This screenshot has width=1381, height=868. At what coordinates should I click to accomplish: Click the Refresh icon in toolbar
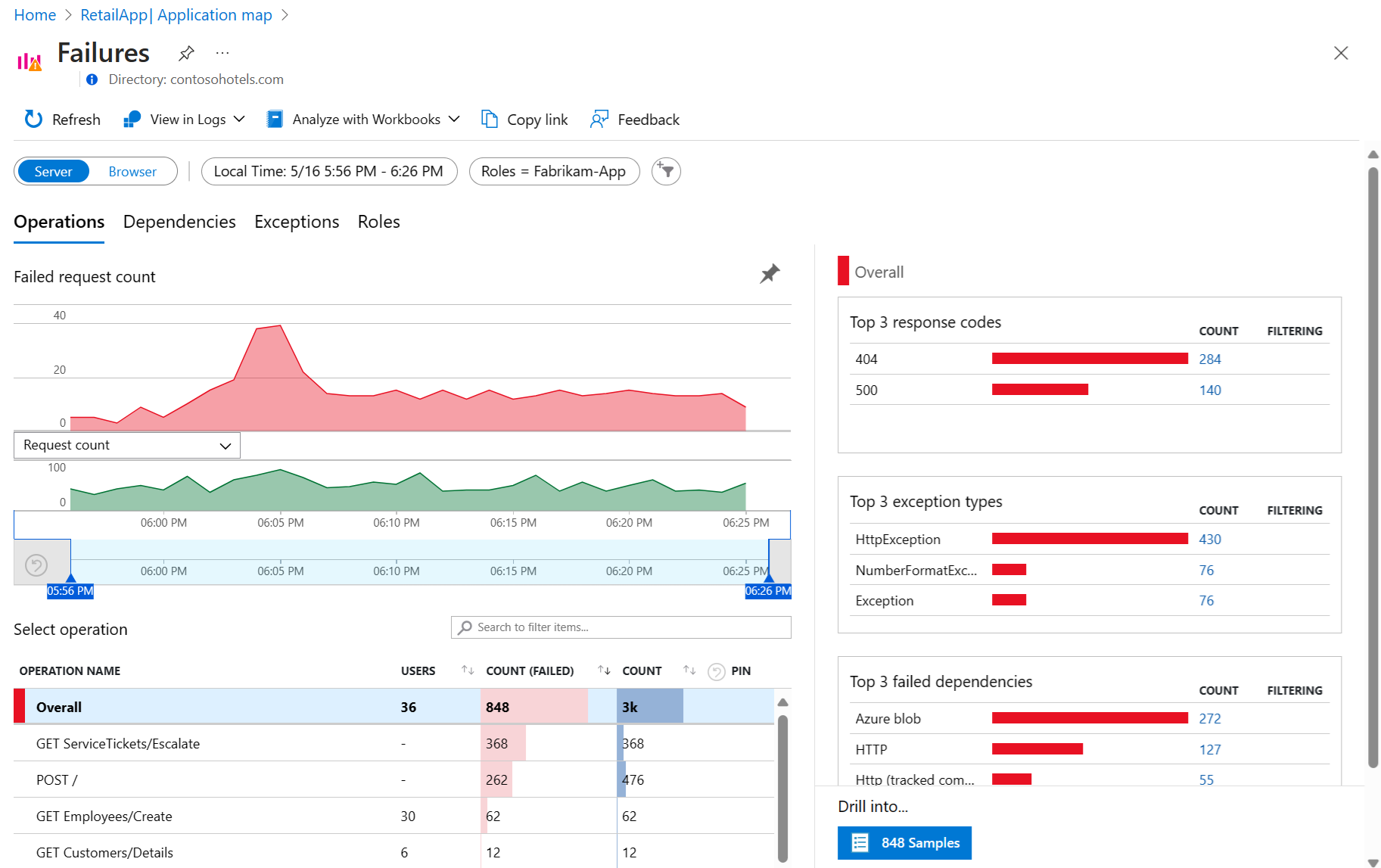tap(34, 120)
